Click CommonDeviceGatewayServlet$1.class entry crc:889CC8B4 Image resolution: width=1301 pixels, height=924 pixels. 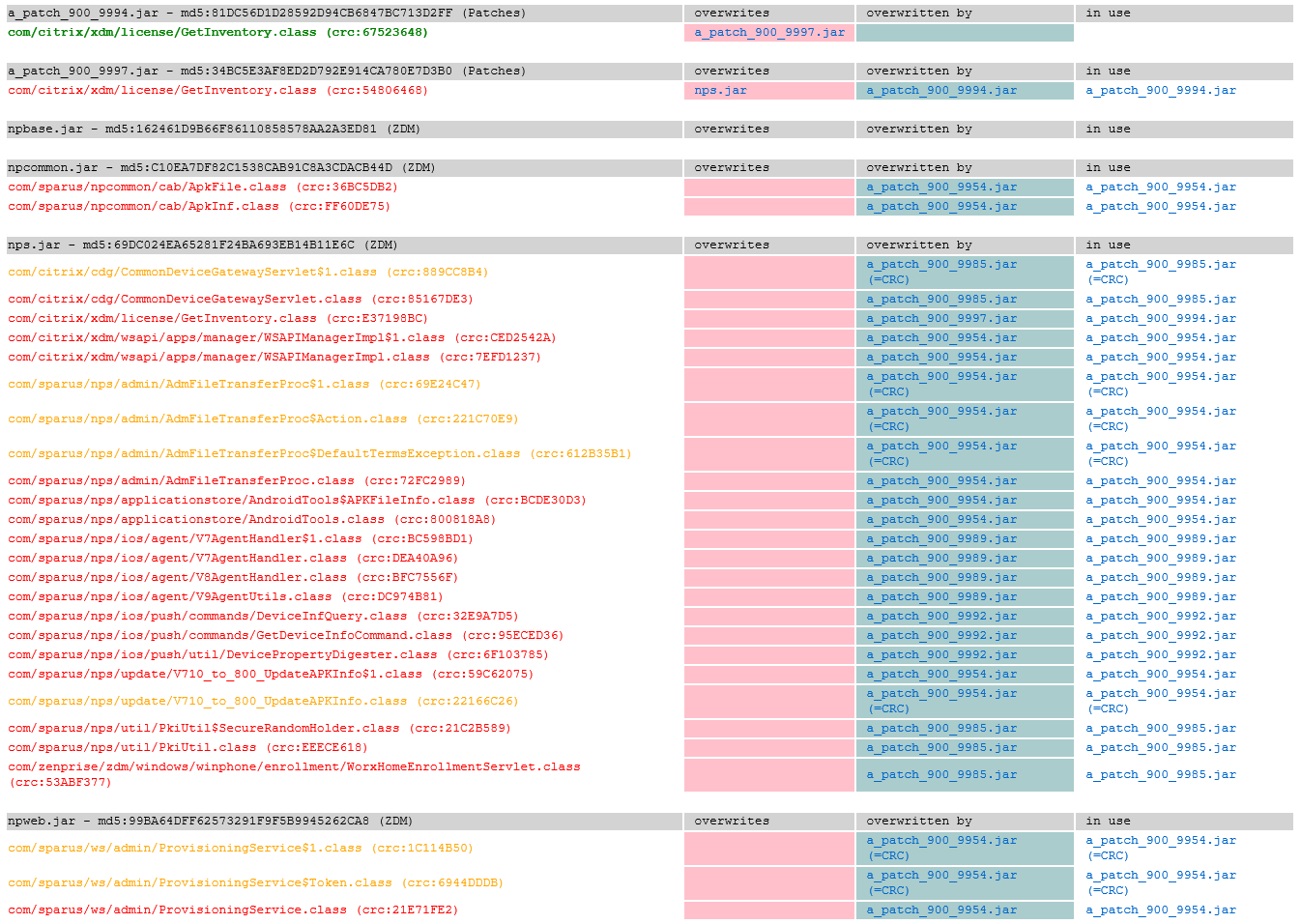247,272
